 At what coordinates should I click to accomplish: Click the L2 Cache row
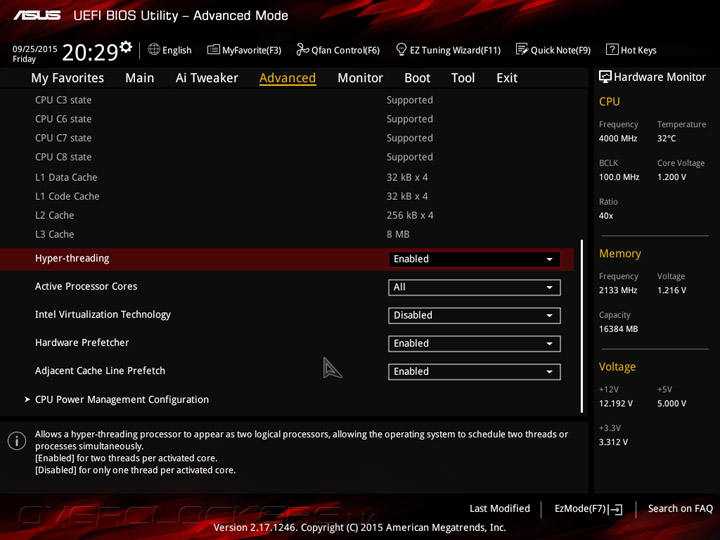tap(234, 215)
